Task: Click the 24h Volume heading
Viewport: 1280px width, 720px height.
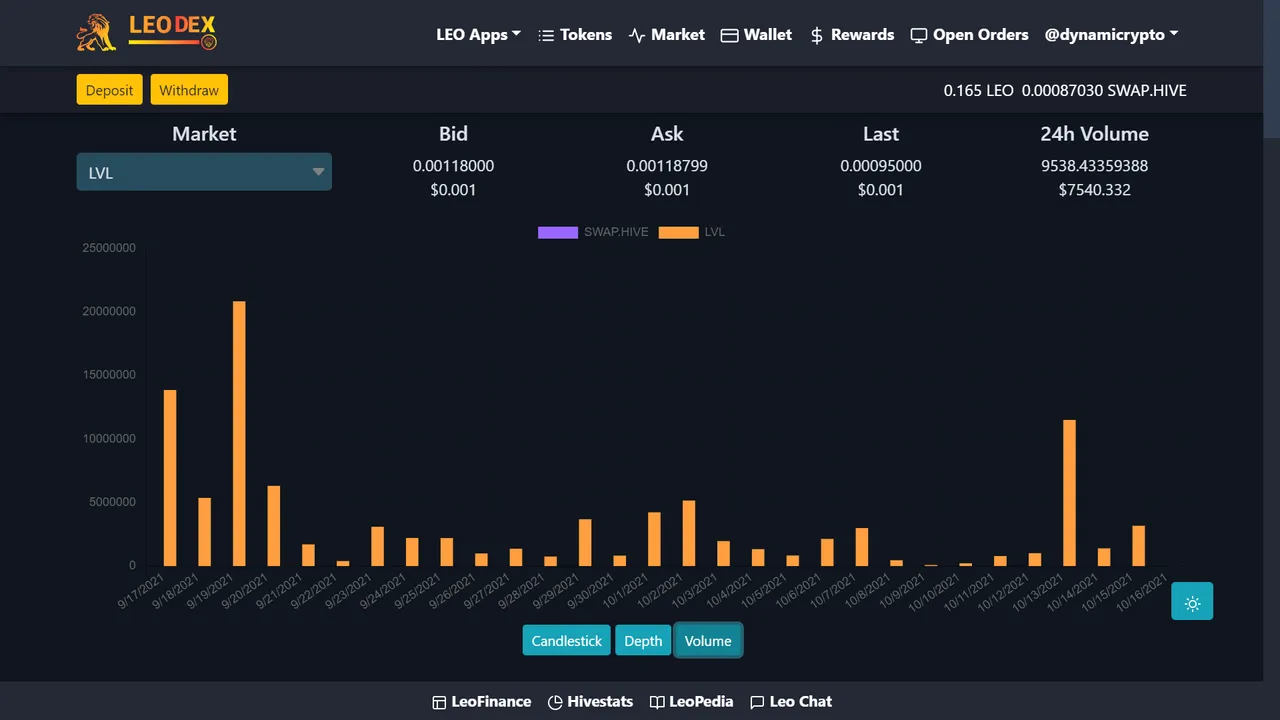Action: pos(1094,134)
